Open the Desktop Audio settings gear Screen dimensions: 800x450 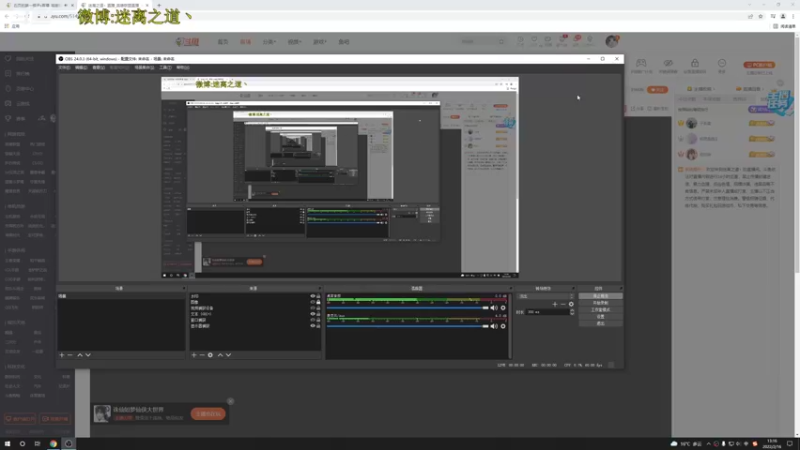[503, 308]
